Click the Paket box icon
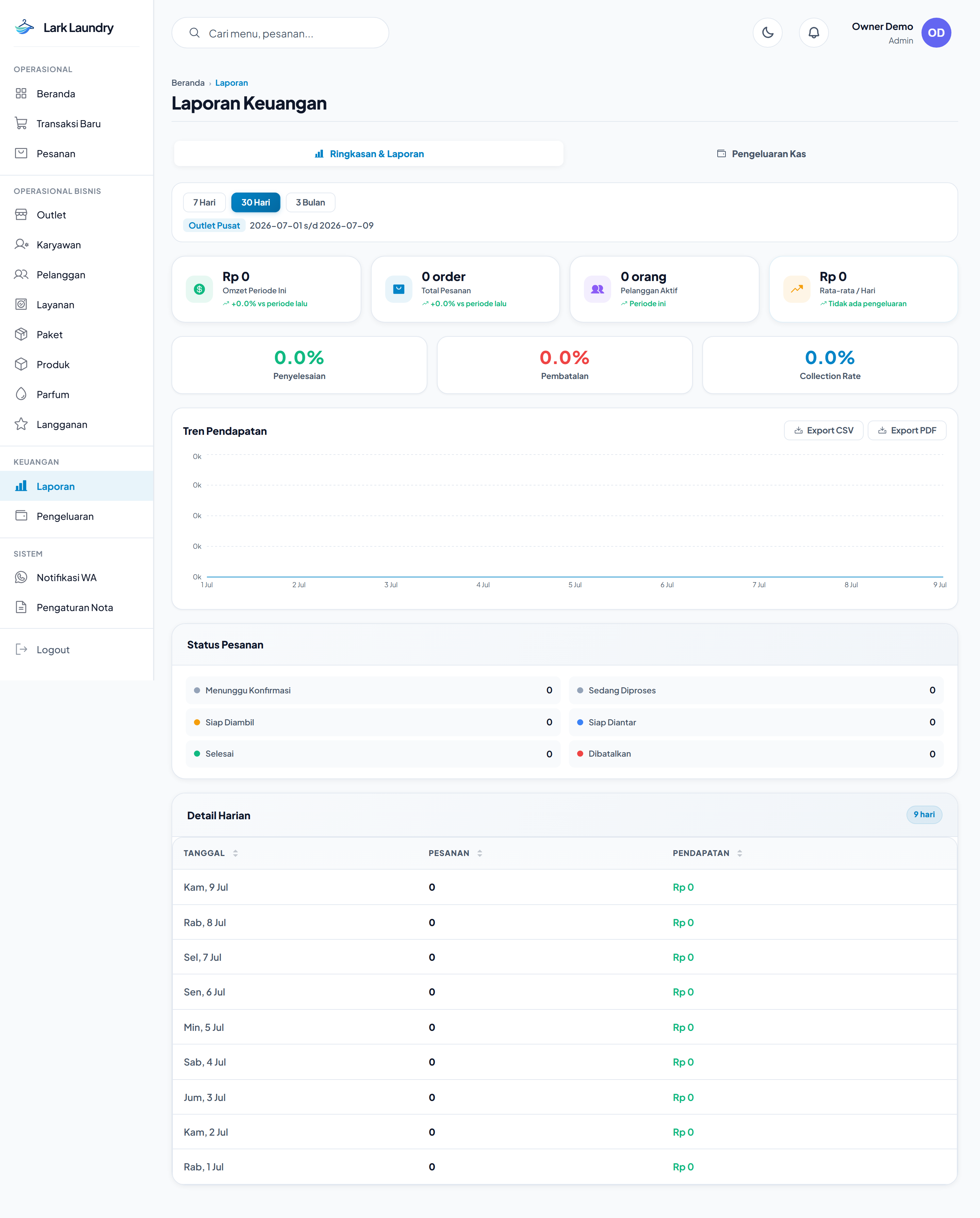This screenshot has height=1218, width=980. (x=21, y=334)
